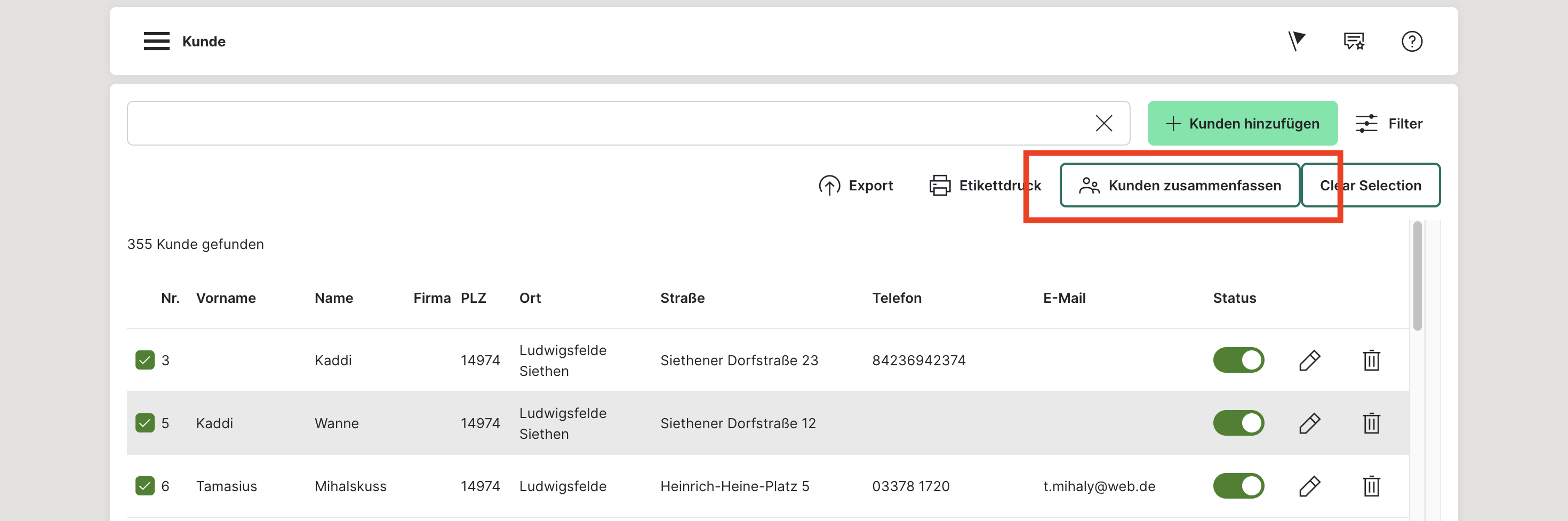Uncheck the checkbox for customer 6
This screenshot has height=521, width=1568.
tap(145, 486)
